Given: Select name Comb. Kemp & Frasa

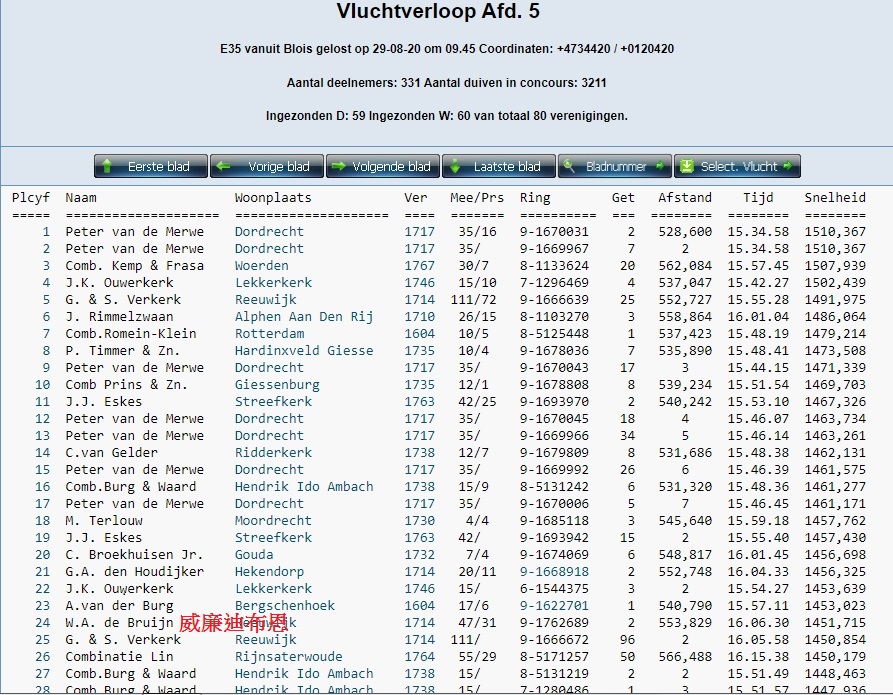Looking at the screenshot, I should 134,265.
